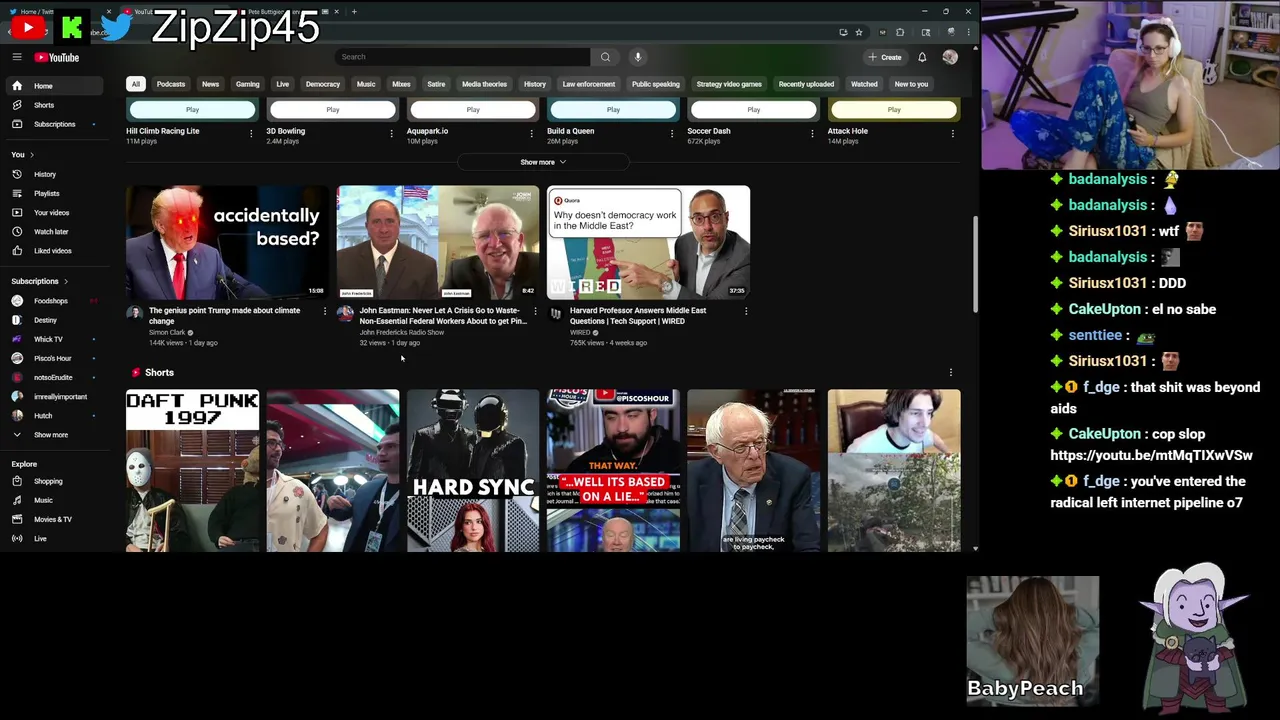
Task: Click the search input field
Action: [x=463, y=57]
